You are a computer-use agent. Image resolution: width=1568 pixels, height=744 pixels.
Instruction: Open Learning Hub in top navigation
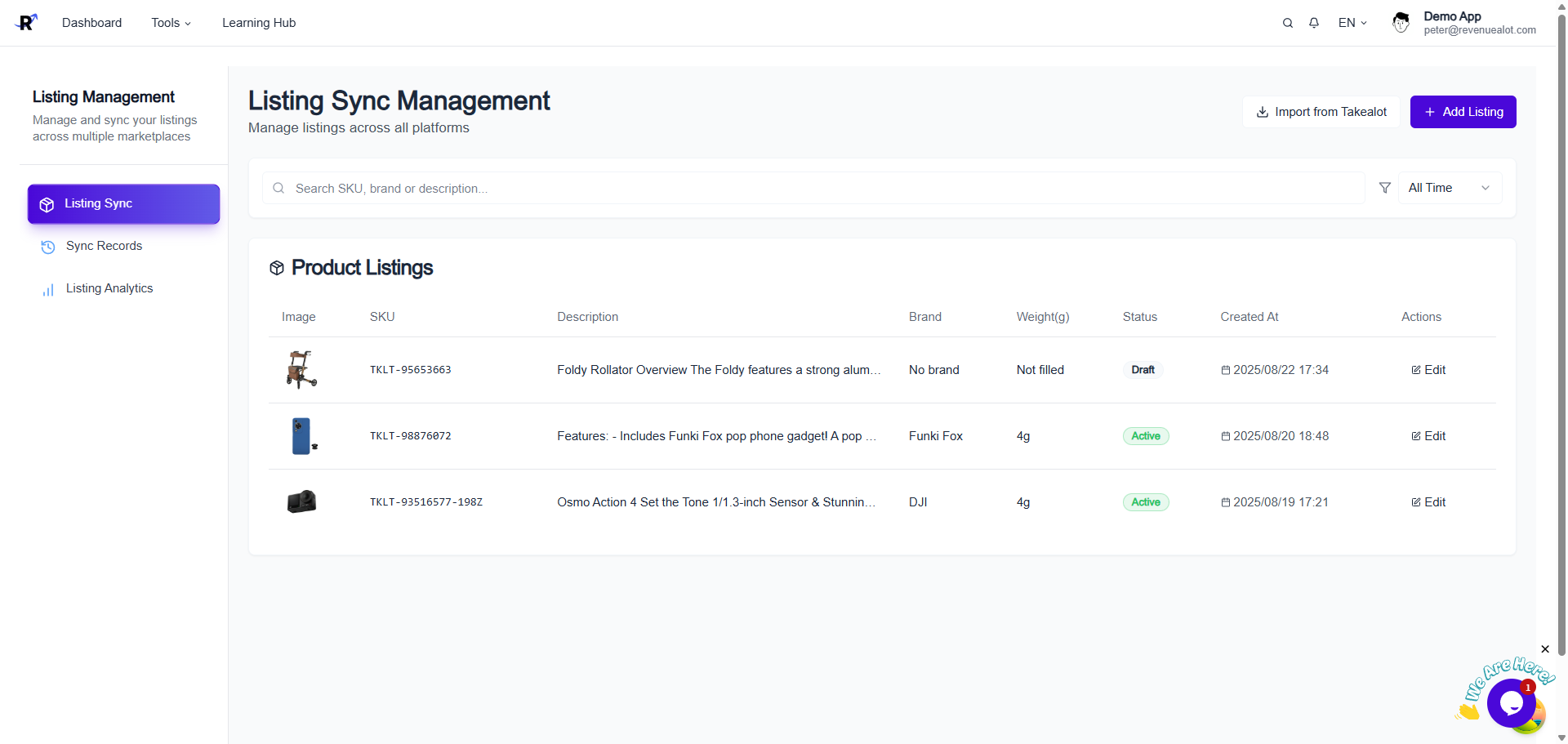point(259,23)
